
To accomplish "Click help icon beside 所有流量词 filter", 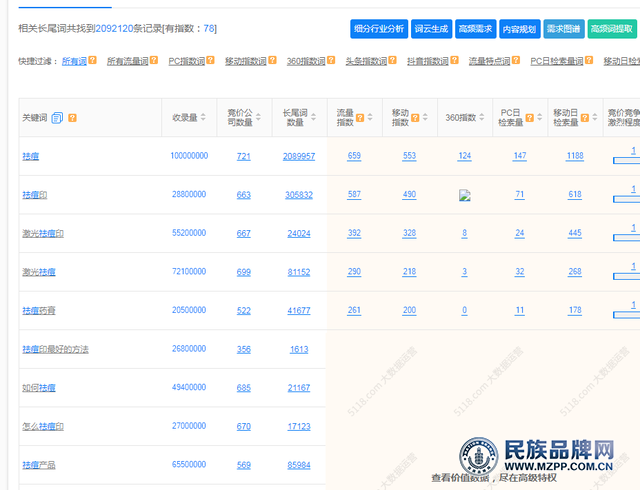I will (x=151, y=62).
